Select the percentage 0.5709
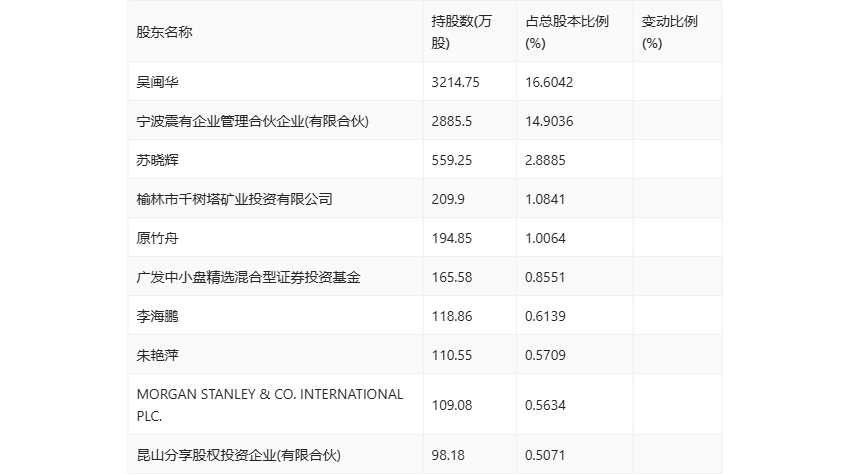 pyautogui.click(x=545, y=355)
